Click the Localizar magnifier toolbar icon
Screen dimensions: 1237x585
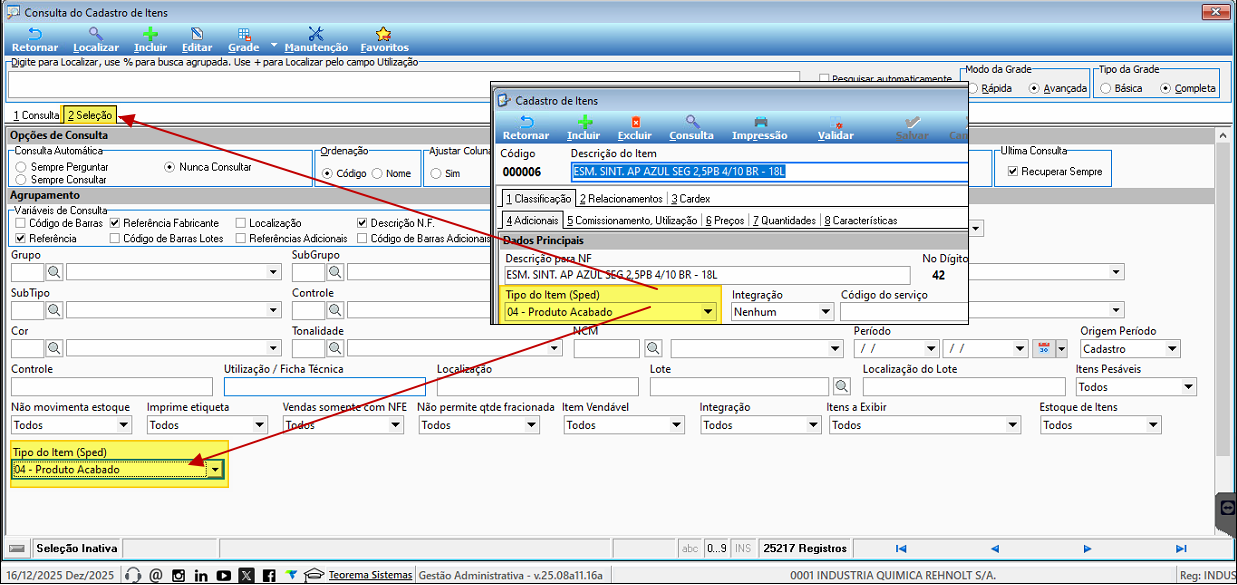click(x=96, y=35)
